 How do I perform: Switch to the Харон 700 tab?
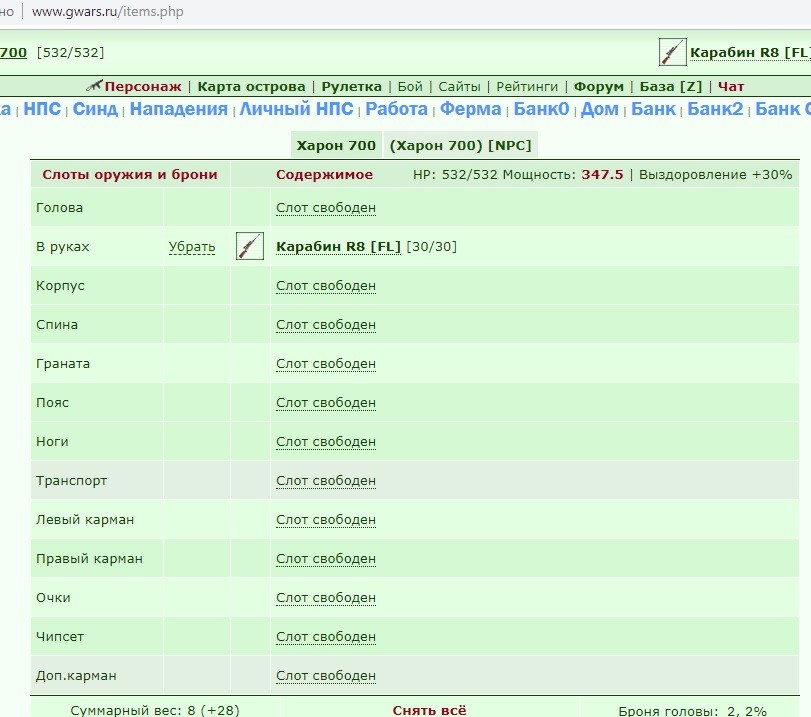pyautogui.click(x=336, y=145)
